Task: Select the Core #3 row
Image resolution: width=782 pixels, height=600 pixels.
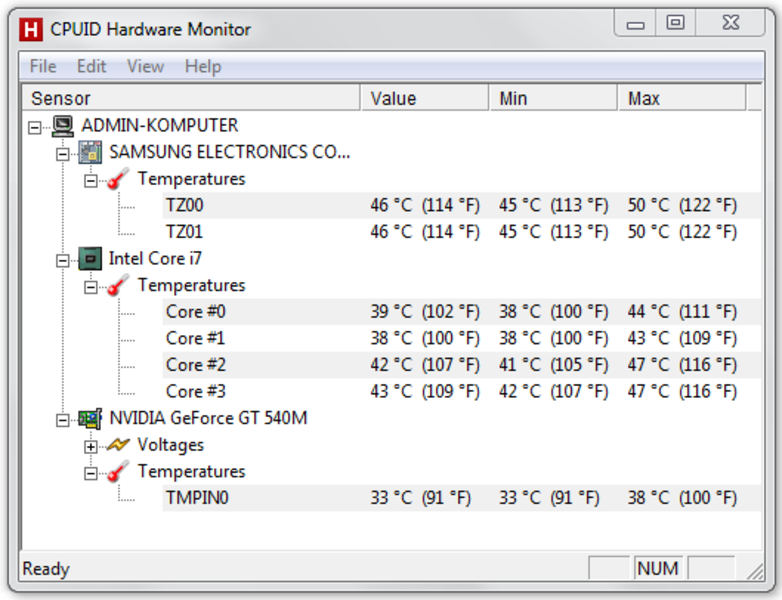Action: point(461,392)
